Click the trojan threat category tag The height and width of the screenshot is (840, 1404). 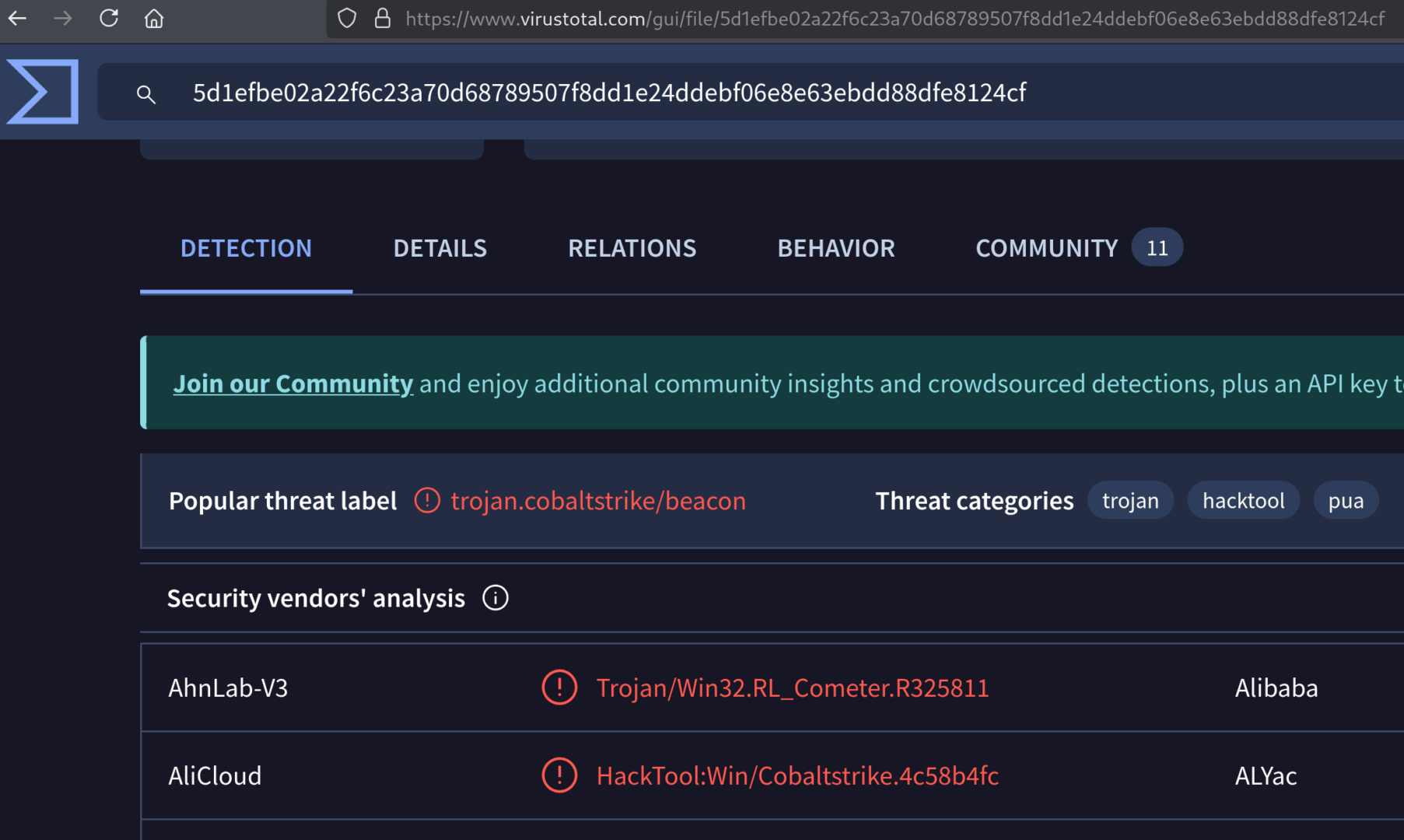pos(1130,500)
